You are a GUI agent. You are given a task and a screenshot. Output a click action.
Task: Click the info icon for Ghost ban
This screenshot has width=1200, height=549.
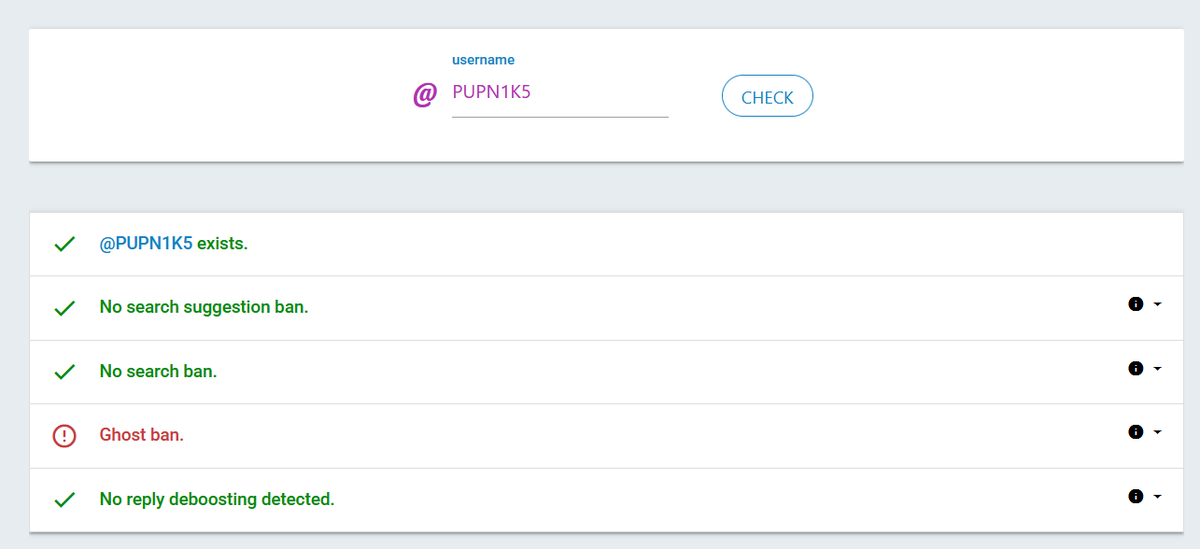(1136, 432)
